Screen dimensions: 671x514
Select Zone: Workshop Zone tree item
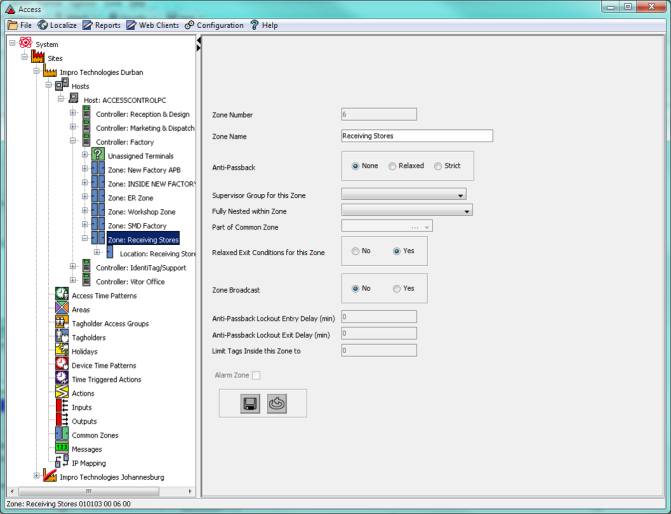[x=142, y=212]
